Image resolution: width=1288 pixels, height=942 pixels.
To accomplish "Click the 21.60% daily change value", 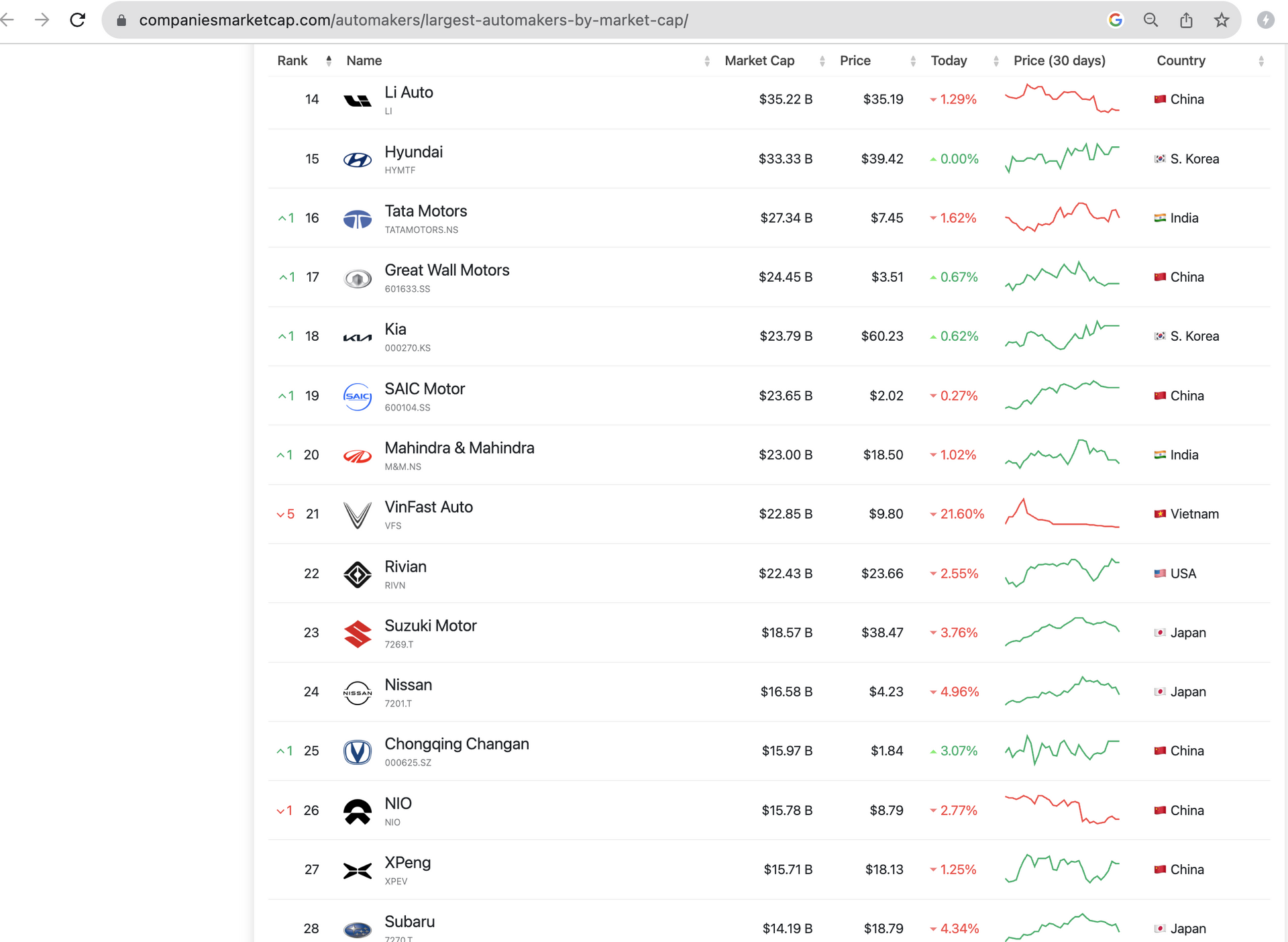I will [x=962, y=514].
